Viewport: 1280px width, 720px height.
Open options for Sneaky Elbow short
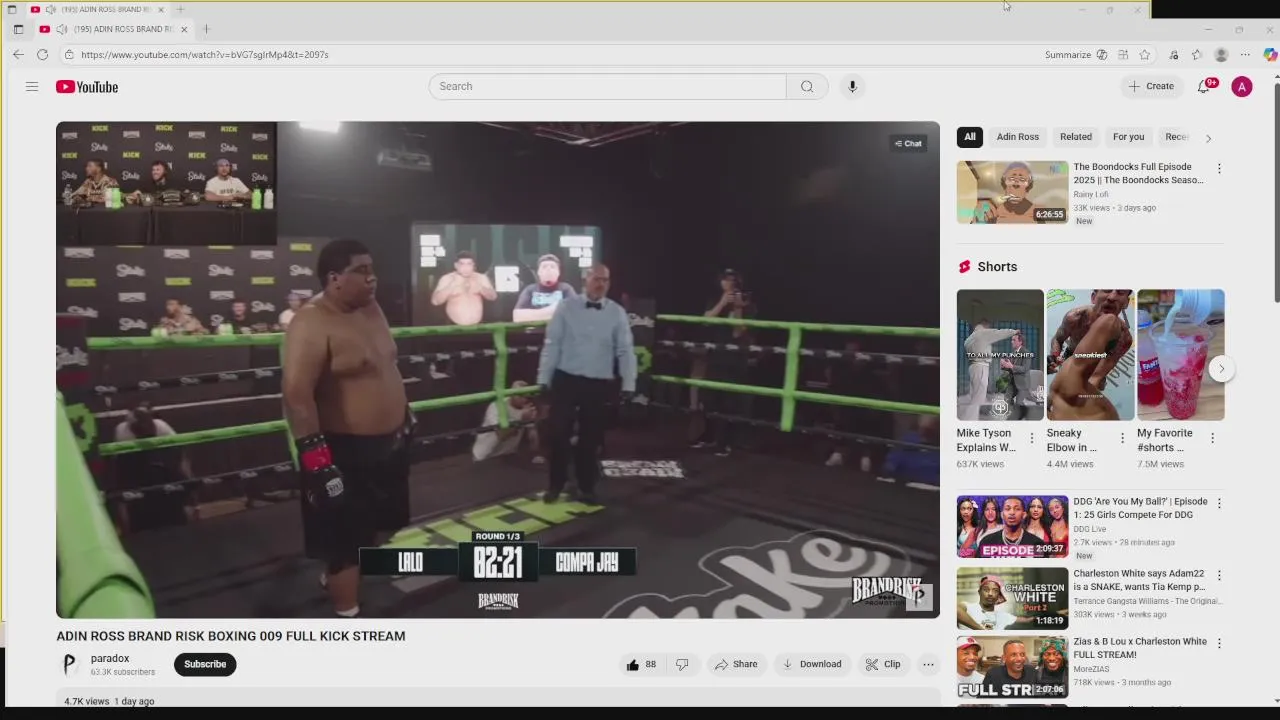(x=1122, y=438)
